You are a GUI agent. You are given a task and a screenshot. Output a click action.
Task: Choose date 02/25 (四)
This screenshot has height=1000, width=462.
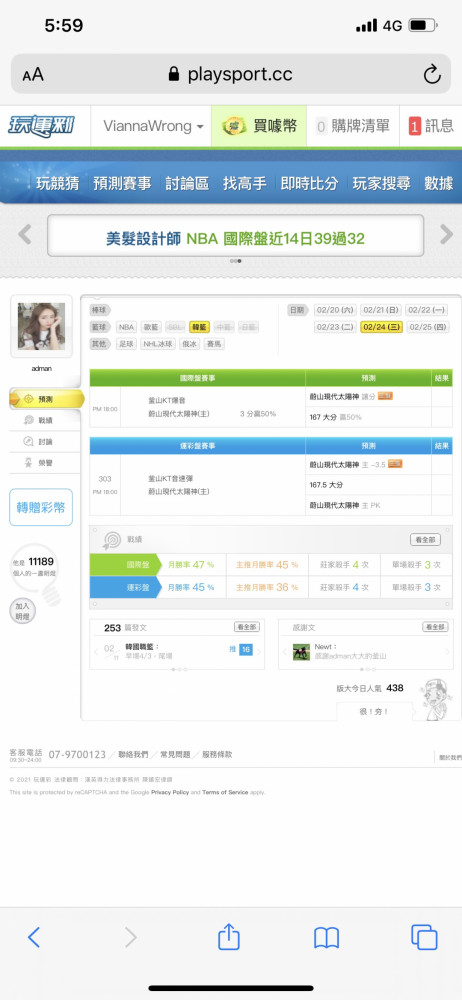[428, 327]
